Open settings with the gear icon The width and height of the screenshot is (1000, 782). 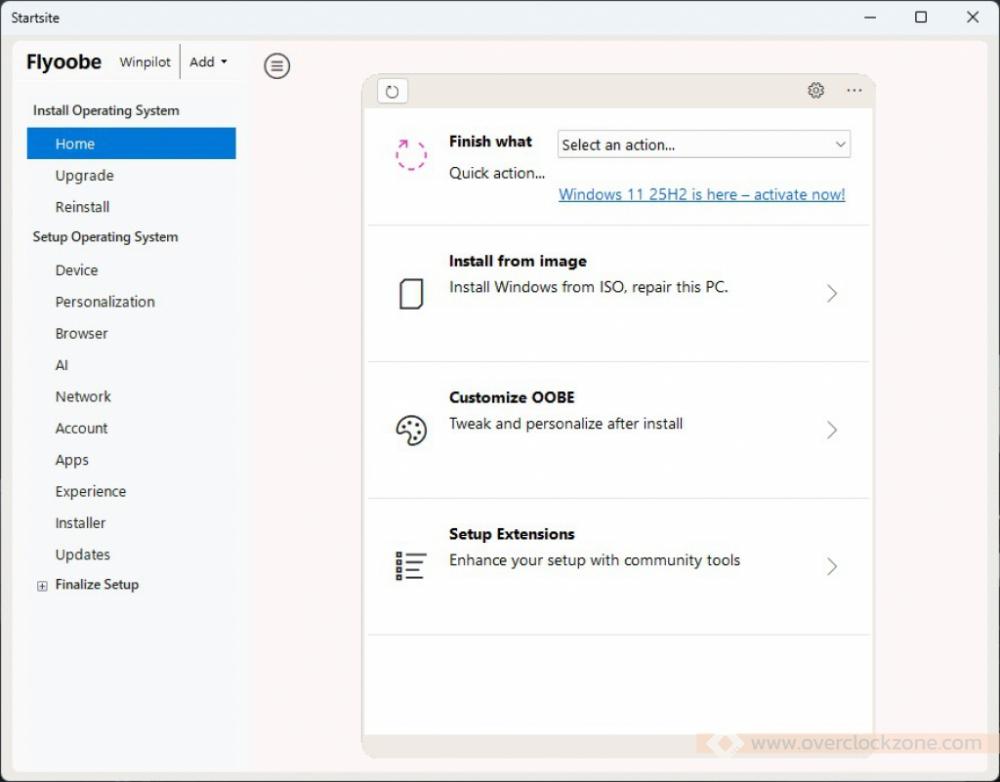(x=816, y=91)
